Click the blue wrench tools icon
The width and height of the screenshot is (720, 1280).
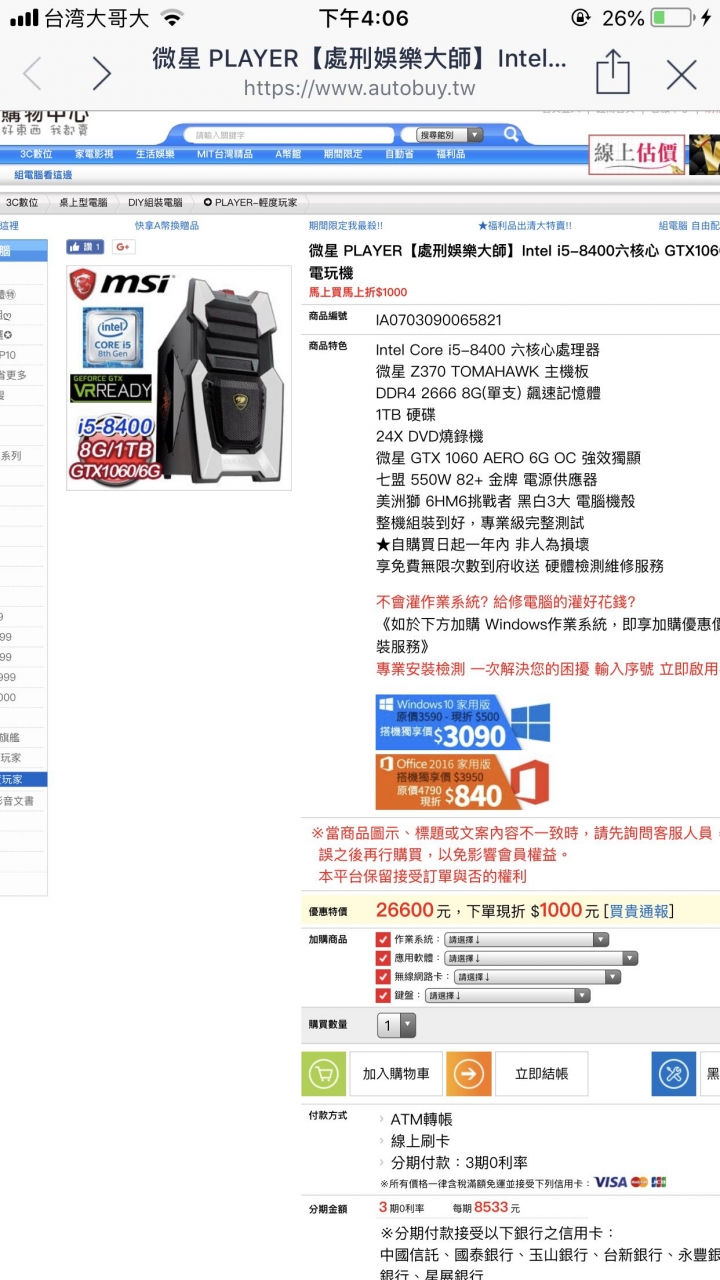pos(673,1074)
